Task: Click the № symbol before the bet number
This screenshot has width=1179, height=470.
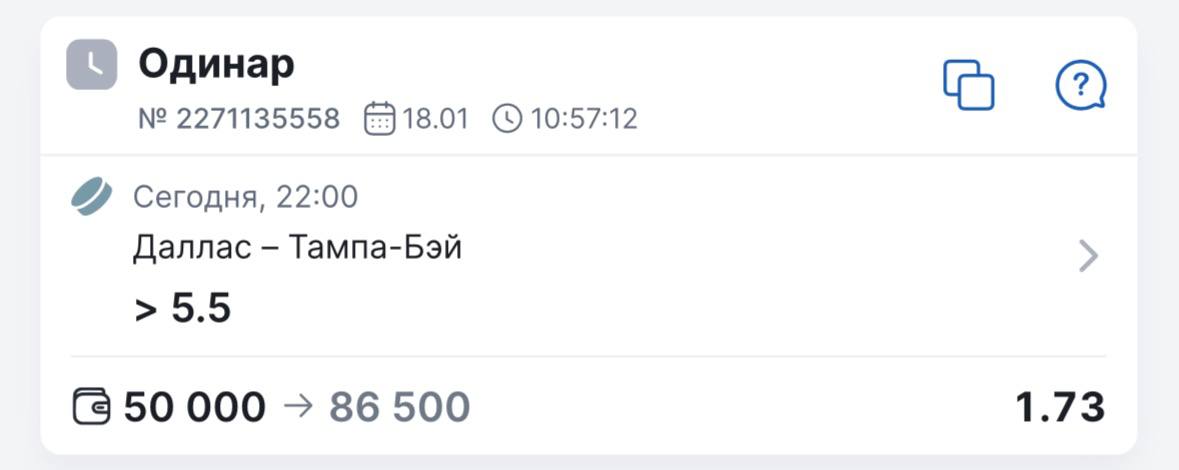Action: (x=153, y=119)
